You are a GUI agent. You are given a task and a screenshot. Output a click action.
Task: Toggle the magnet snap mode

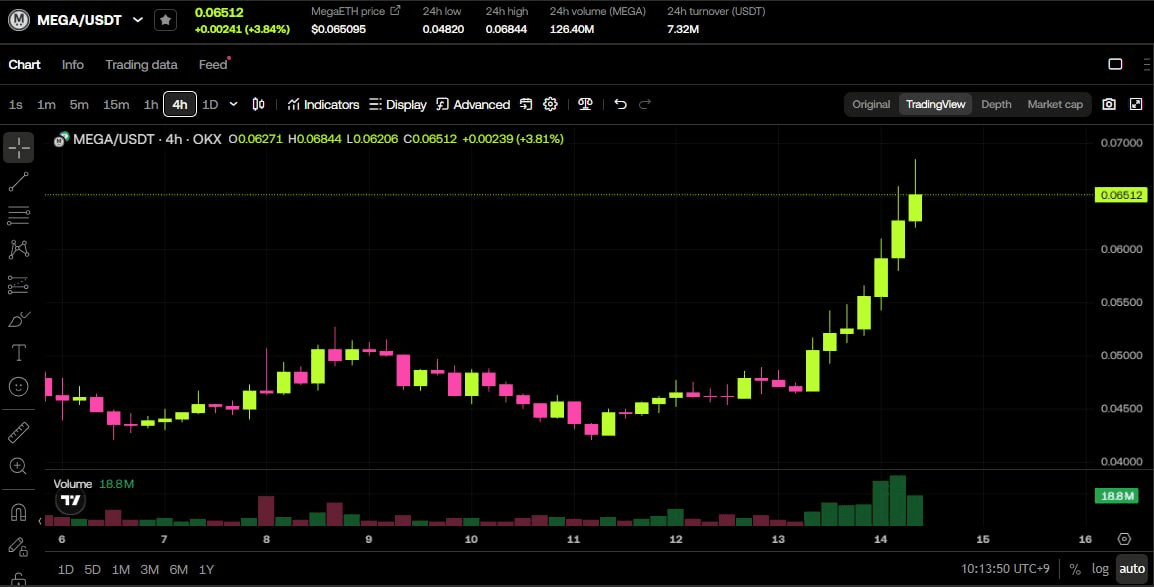18,512
